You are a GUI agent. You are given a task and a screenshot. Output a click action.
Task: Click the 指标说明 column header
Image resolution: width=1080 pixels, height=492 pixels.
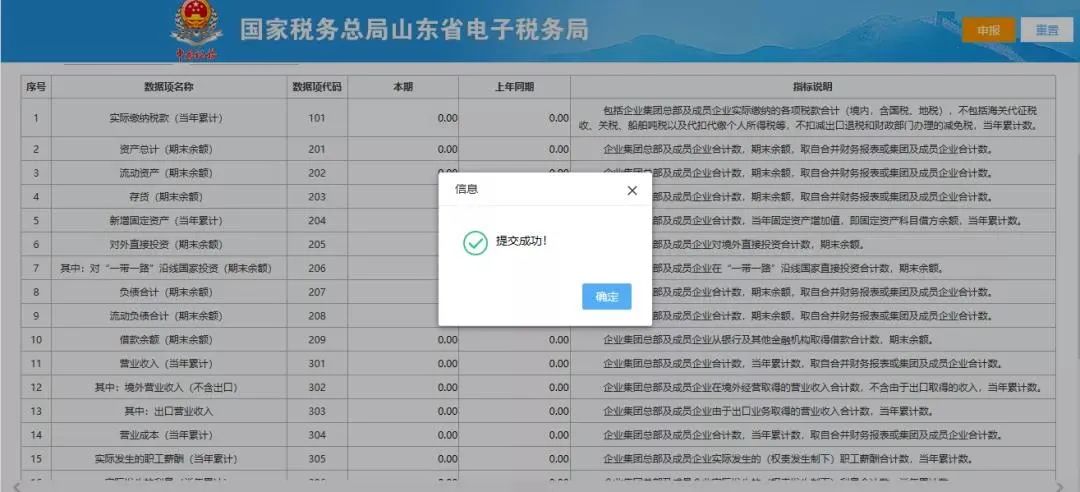pos(813,87)
